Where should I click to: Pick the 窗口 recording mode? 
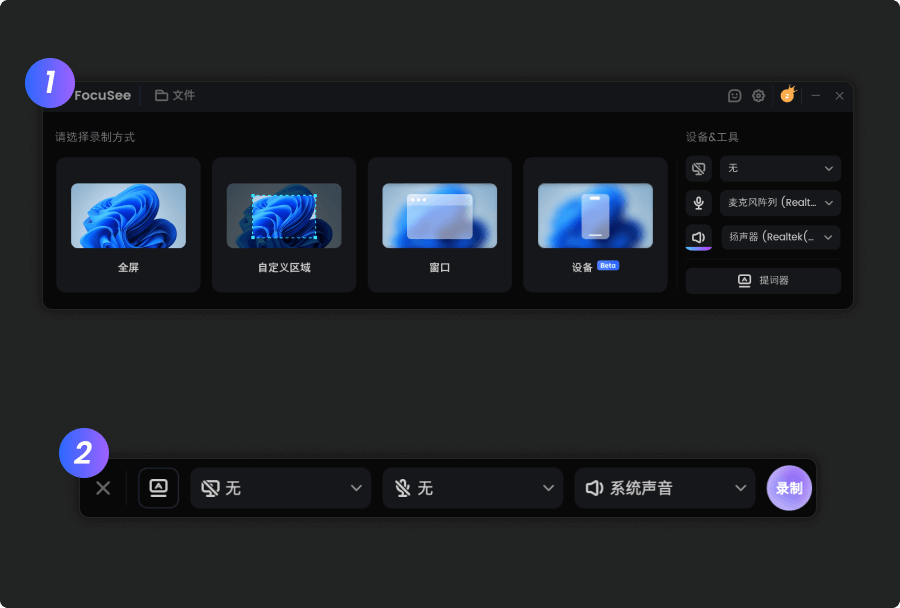tap(440, 224)
